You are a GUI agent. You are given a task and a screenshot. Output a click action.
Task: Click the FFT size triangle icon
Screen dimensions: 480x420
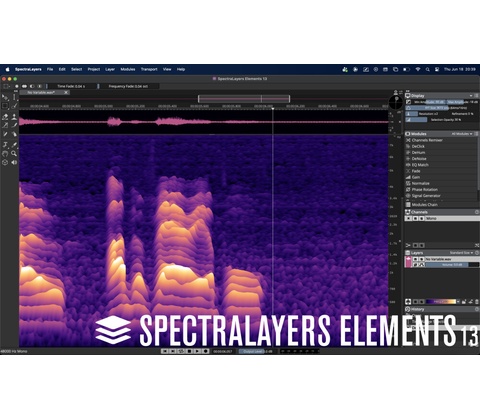coord(408,108)
